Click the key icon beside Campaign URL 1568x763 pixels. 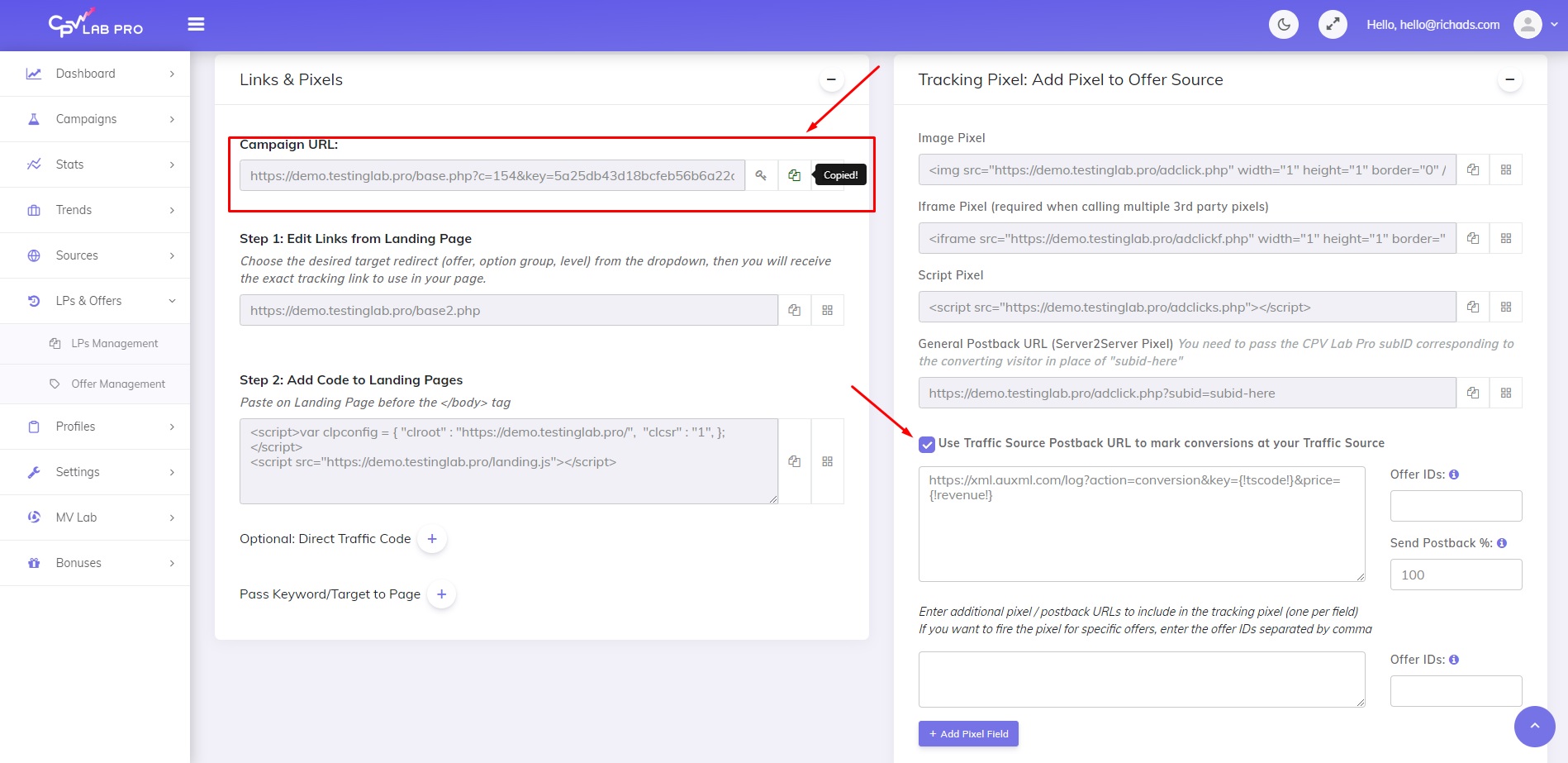tap(761, 175)
